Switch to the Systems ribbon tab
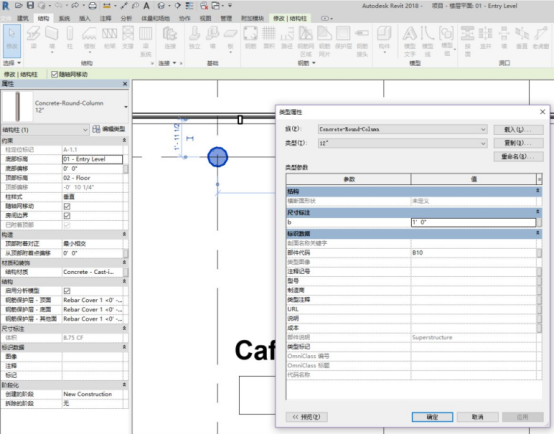 (x=64, y=18)
